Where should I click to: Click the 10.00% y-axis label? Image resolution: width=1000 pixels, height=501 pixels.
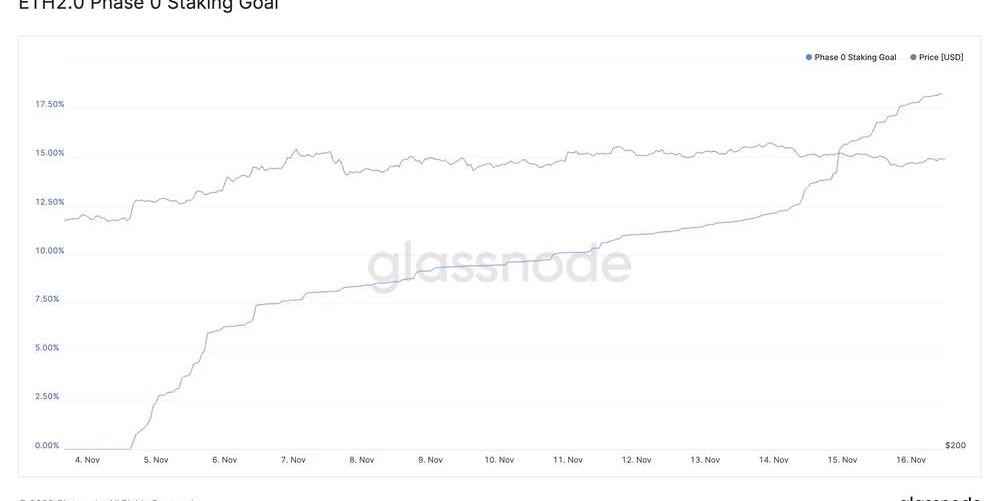click(49, 251)
